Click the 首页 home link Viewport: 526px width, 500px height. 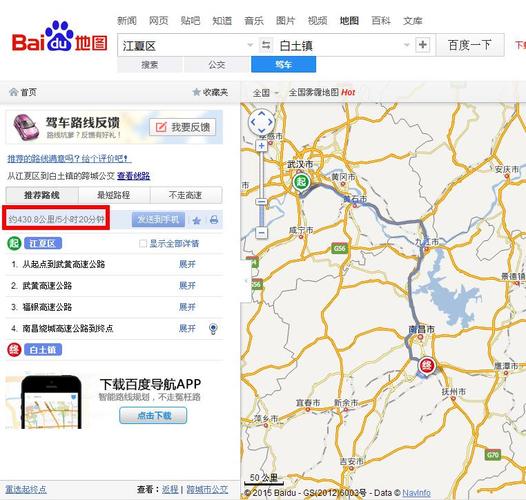point(29,92)
